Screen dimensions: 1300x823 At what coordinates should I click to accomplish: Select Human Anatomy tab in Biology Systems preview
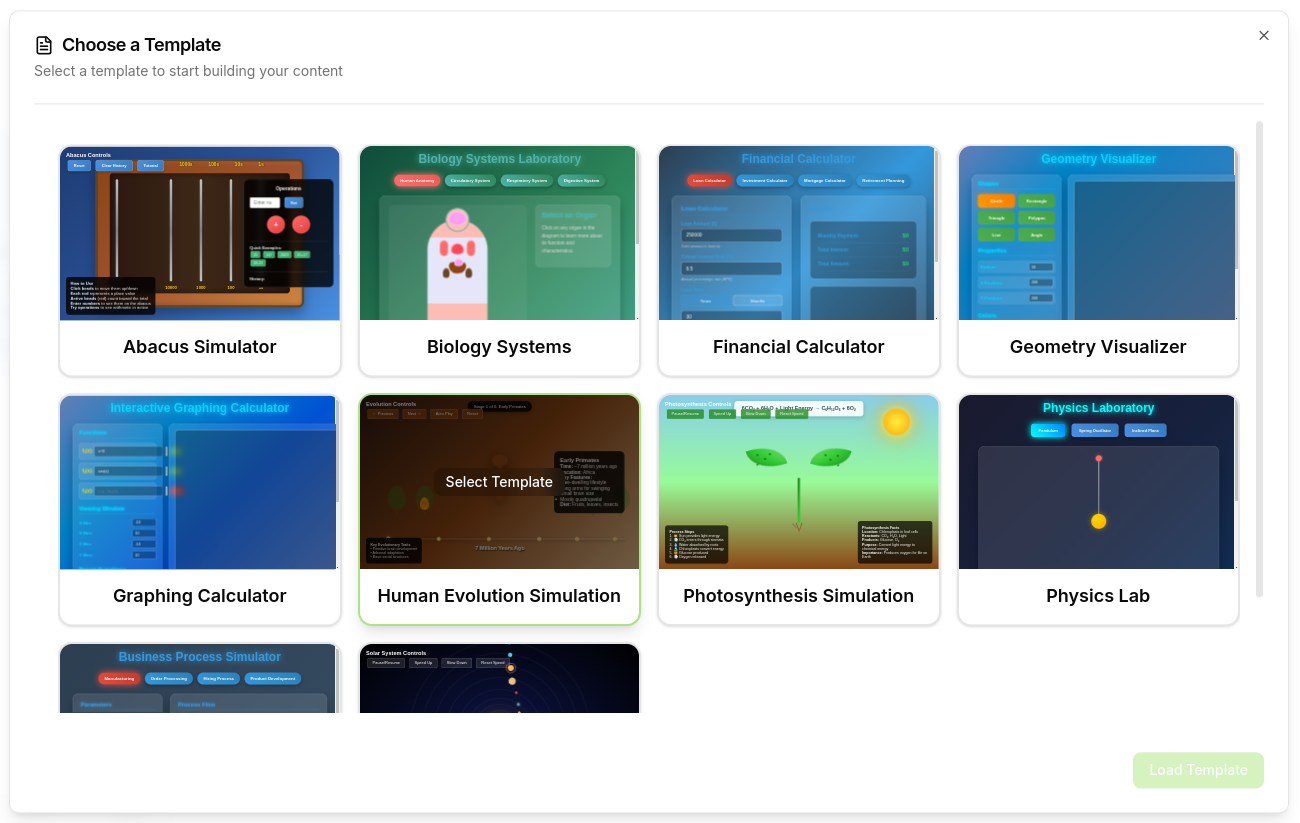417,181
